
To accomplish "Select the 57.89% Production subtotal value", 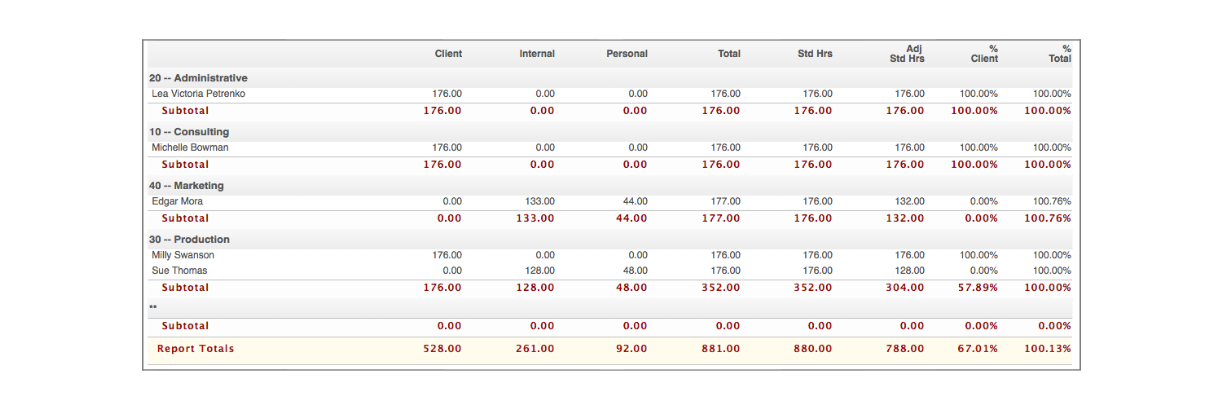I will (977, 288).
